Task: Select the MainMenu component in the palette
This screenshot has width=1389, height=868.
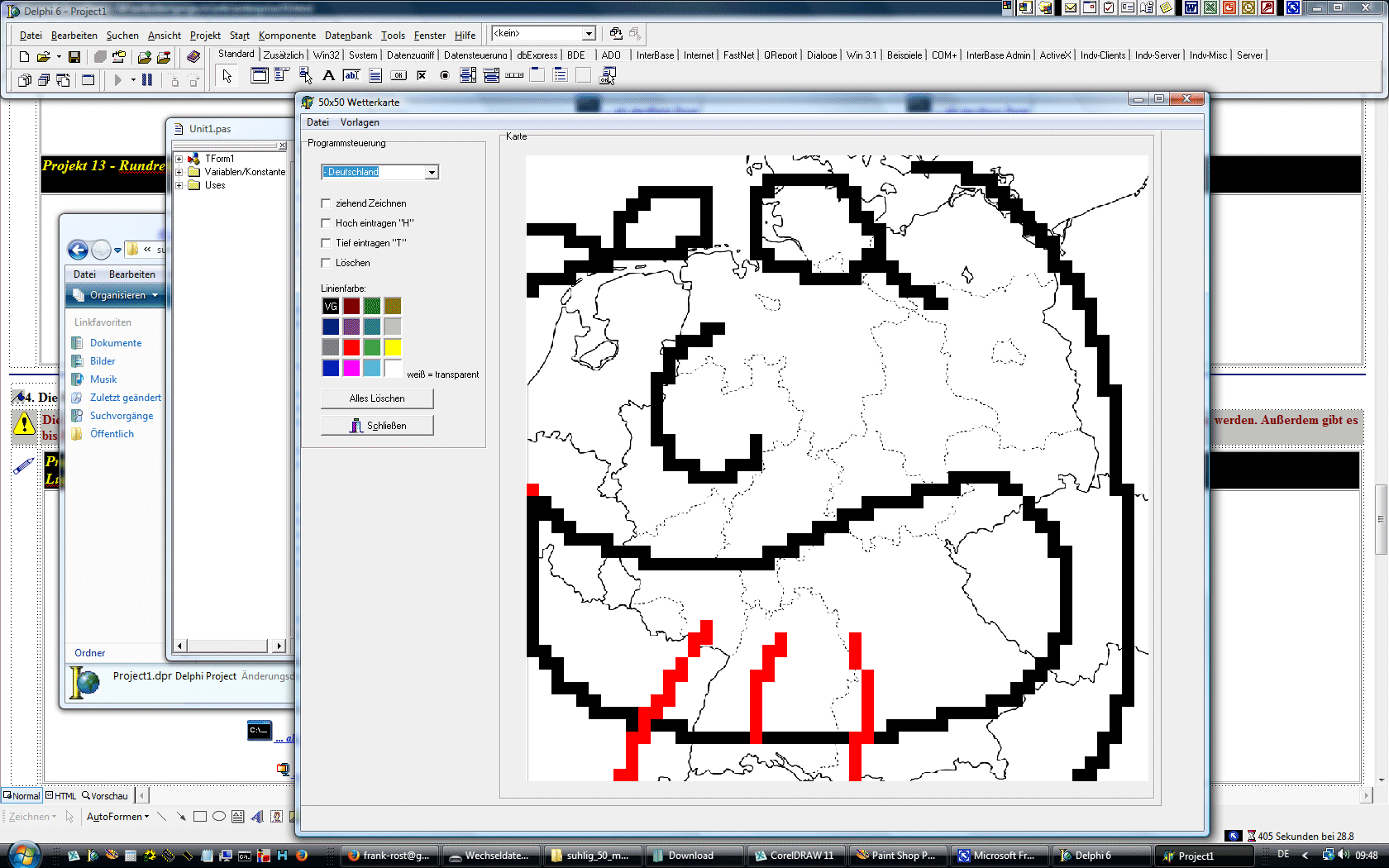Action: [x=282, y=75]
